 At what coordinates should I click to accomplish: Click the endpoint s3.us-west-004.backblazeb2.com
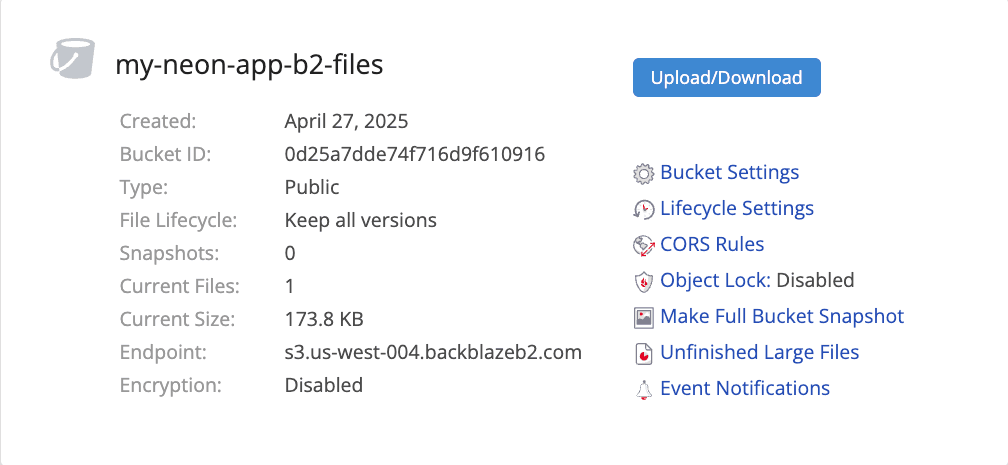coord(433,353)
